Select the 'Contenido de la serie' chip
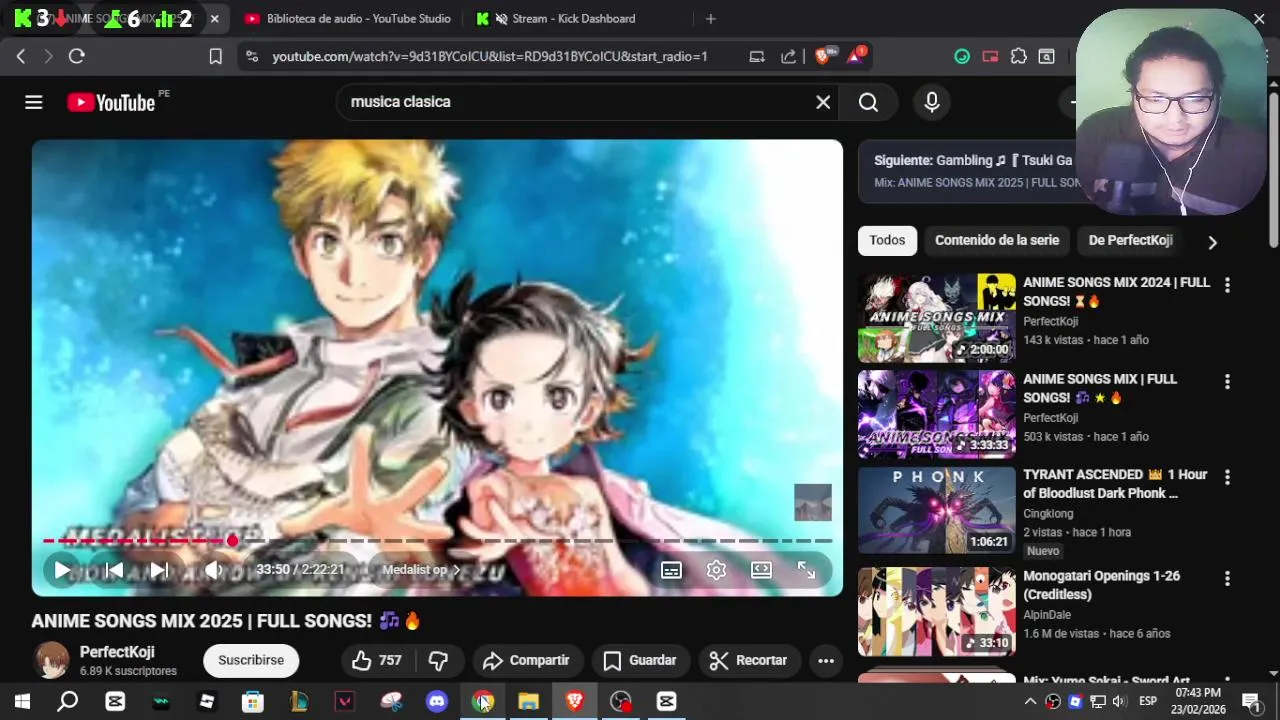This screenshot has height=720, width=1280. [997, 240]
